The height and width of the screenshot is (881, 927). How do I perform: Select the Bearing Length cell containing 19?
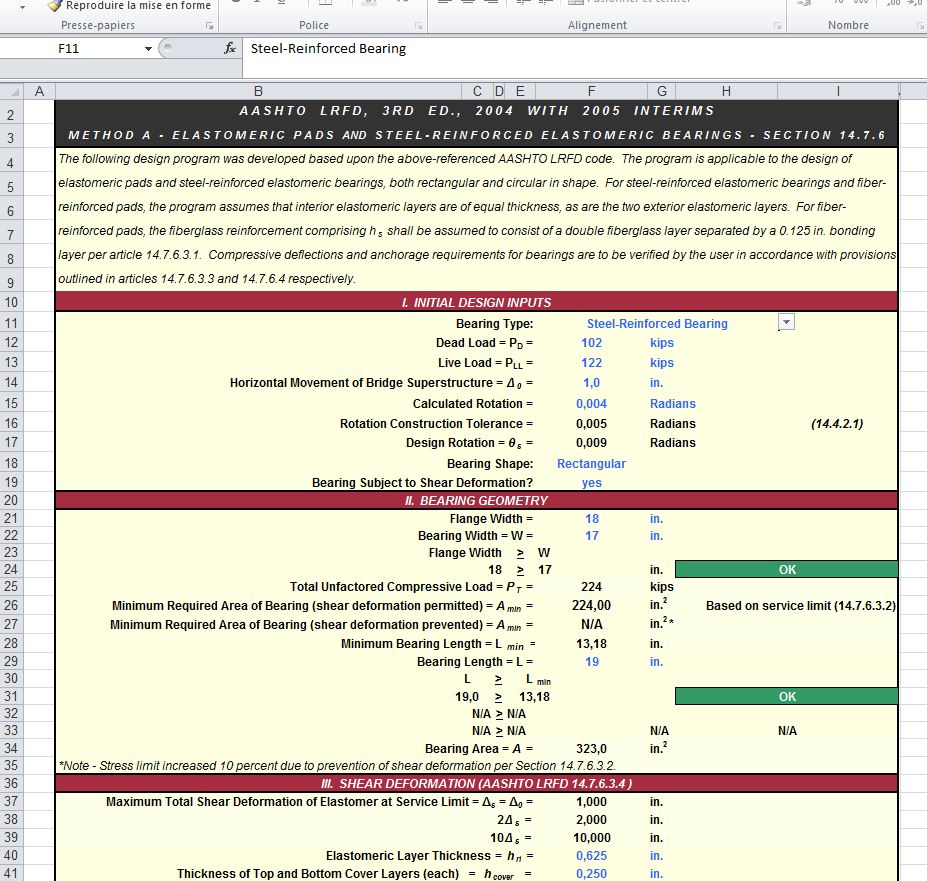click(591, 661)
